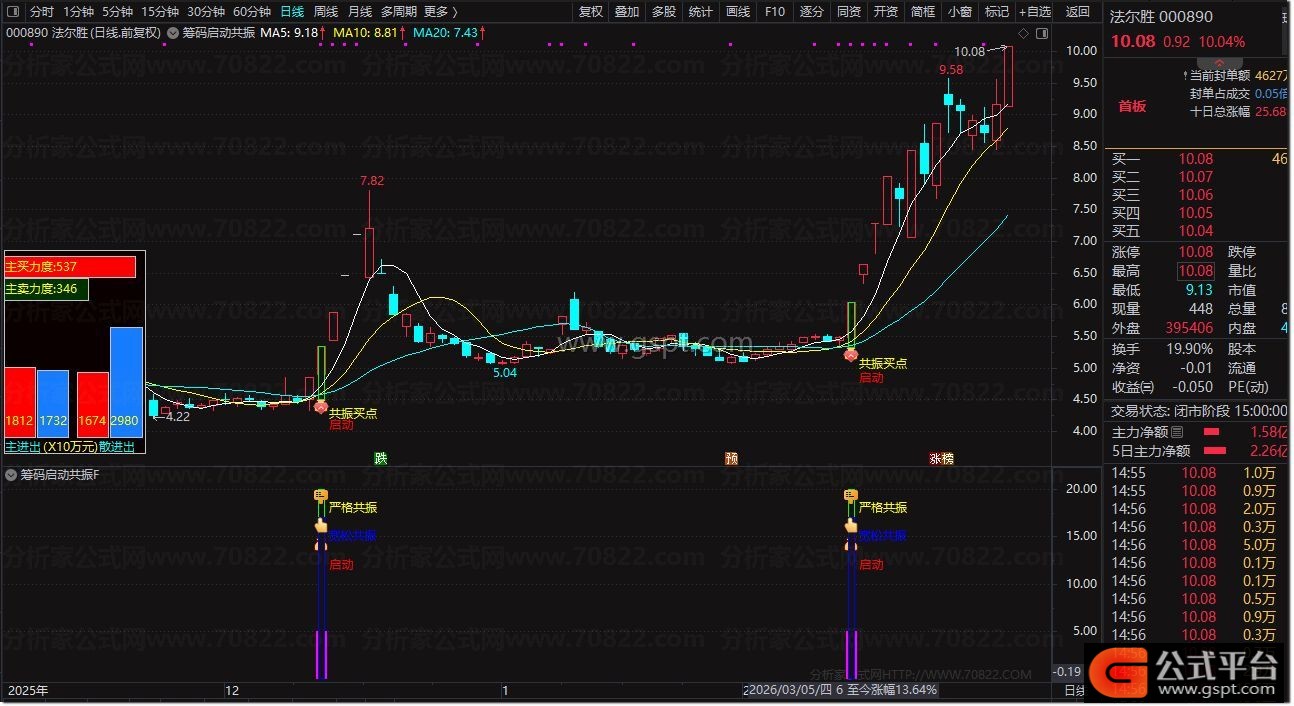Toggle 复权 price adjustment in the toolbar
1294x706 pixels.
coord(591,12)
